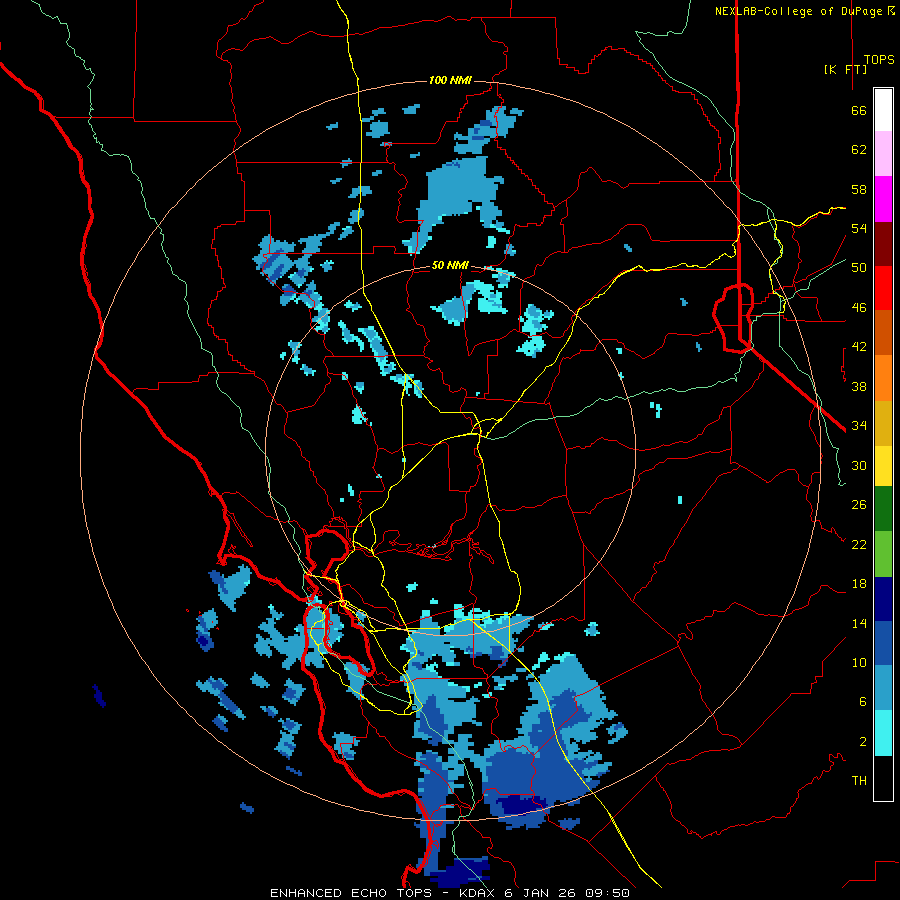Pick the bright orange legend swatch

pyautogui.click(x=883, y=378)
